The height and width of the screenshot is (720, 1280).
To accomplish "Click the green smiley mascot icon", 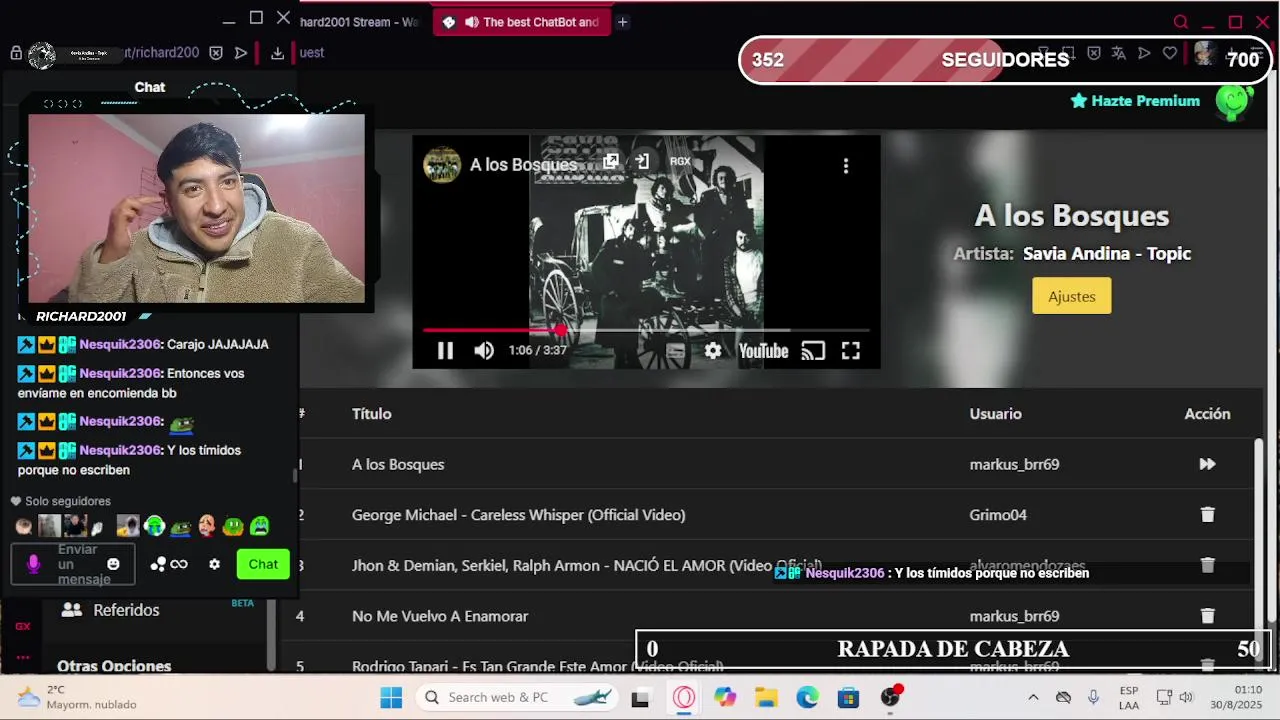I will [1234, 101].
